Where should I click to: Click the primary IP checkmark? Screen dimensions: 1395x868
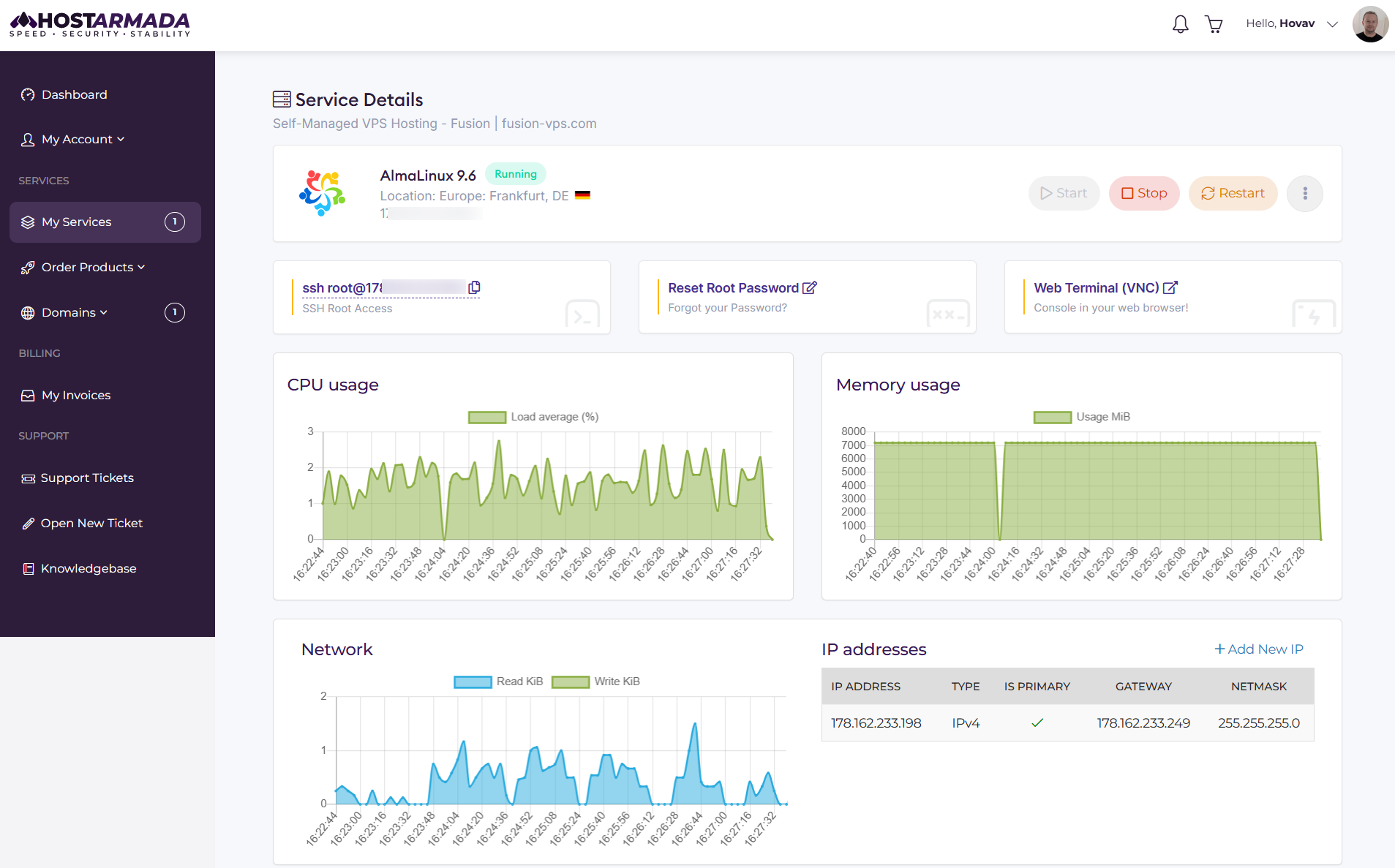click(1037, 723)
